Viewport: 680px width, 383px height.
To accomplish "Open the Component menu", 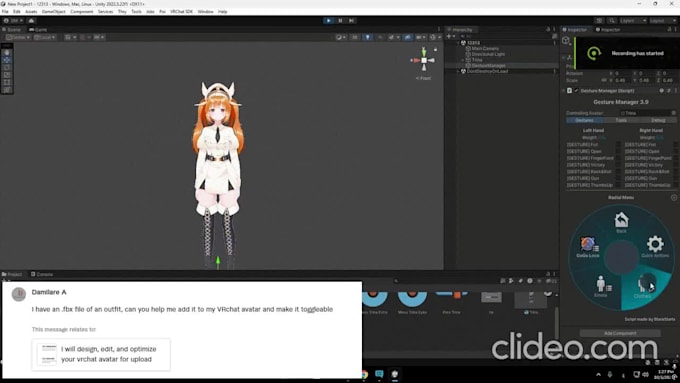I will click(x=82, y=12).
